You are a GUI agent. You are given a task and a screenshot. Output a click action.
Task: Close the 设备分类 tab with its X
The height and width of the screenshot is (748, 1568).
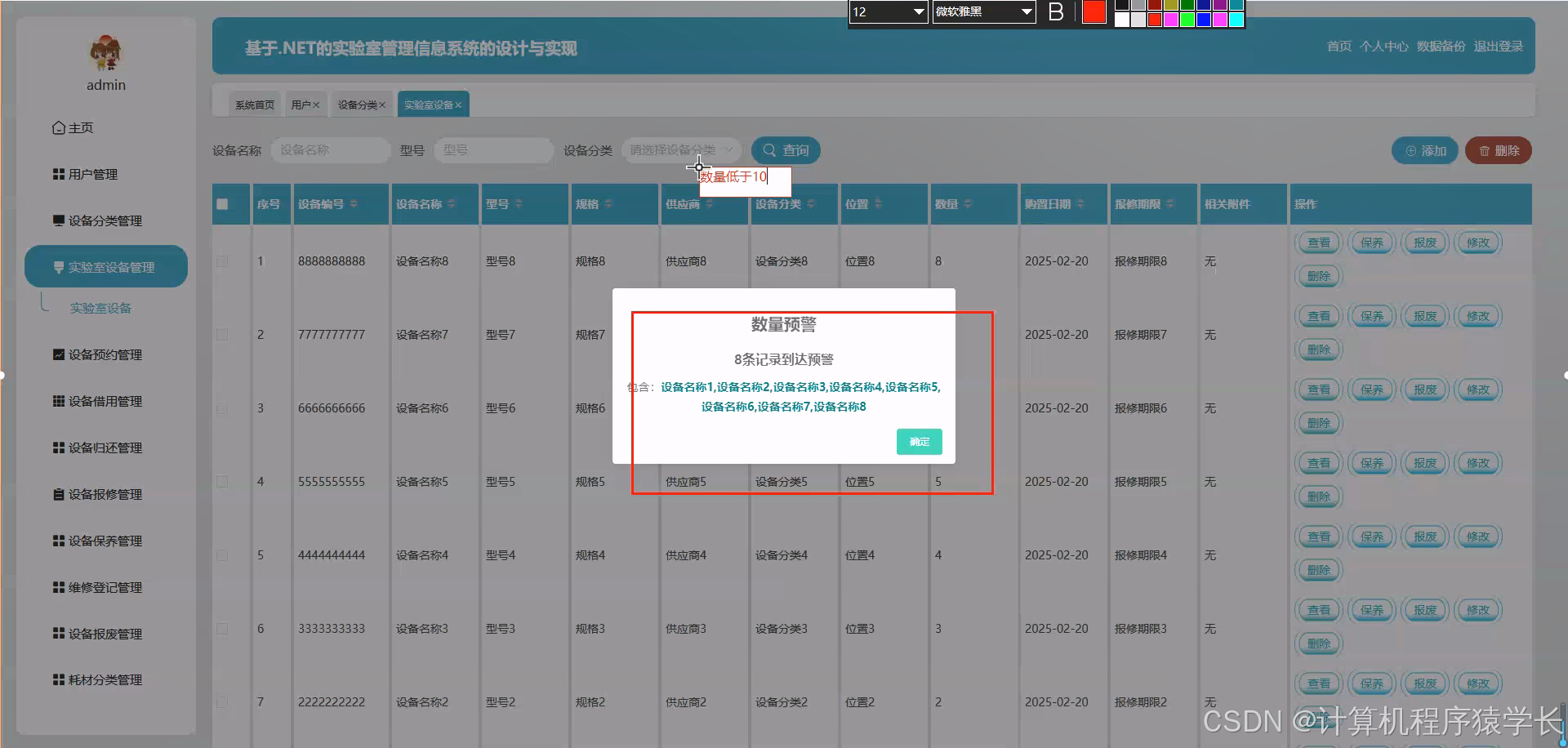pyautogui.click(x=381, y=105)
